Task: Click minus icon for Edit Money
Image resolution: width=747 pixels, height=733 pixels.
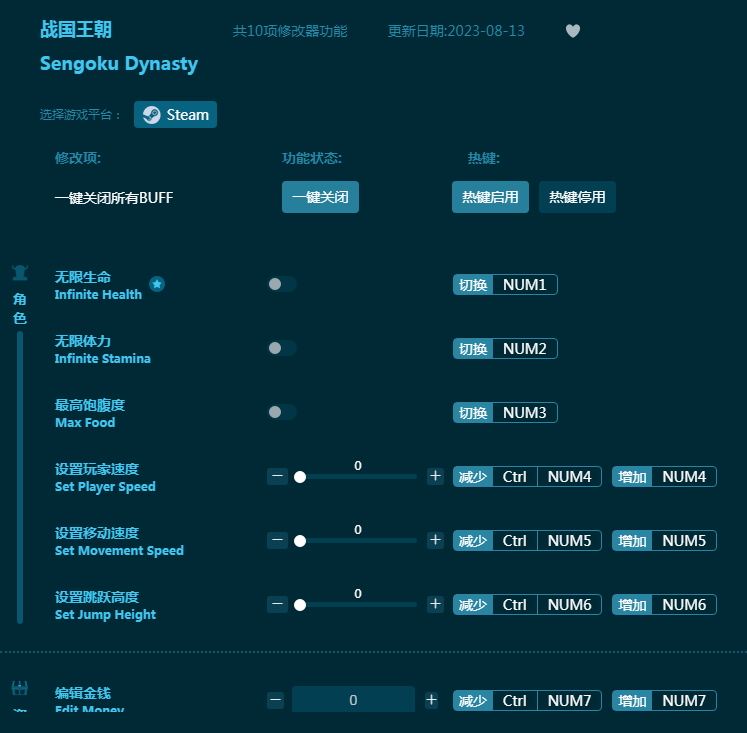Action: (x=276, y=700)
